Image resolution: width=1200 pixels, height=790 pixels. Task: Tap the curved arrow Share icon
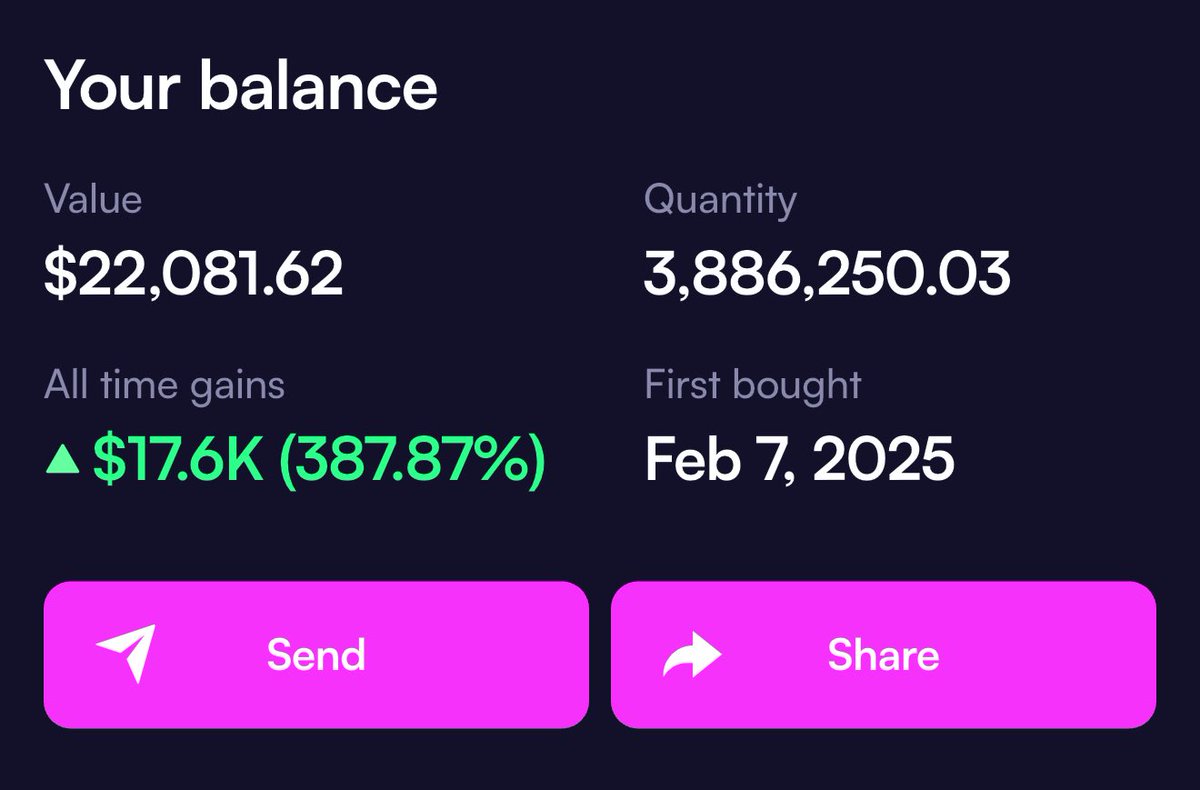tap(692, 656)
